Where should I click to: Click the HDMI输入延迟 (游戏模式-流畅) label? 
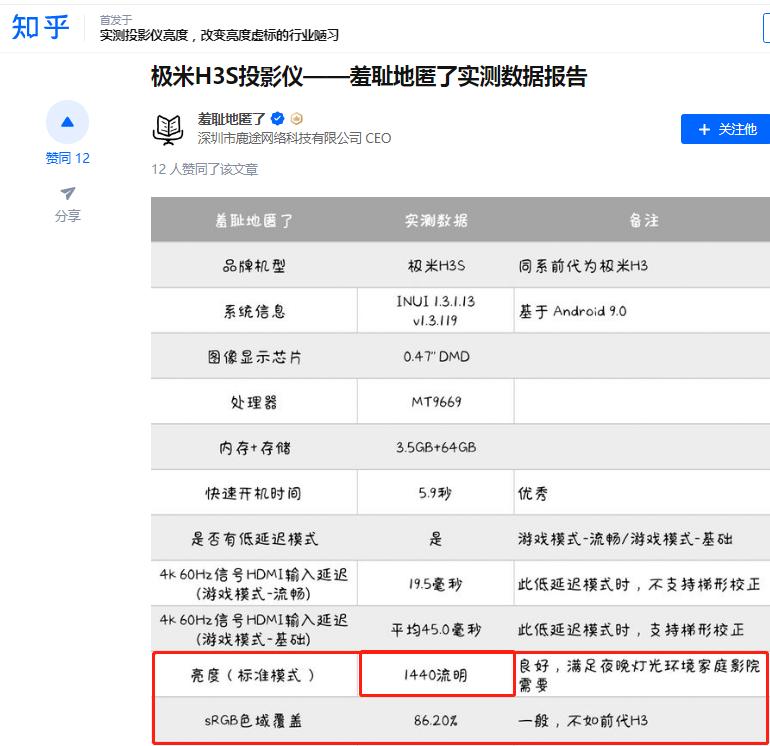[x=254, y=584]
